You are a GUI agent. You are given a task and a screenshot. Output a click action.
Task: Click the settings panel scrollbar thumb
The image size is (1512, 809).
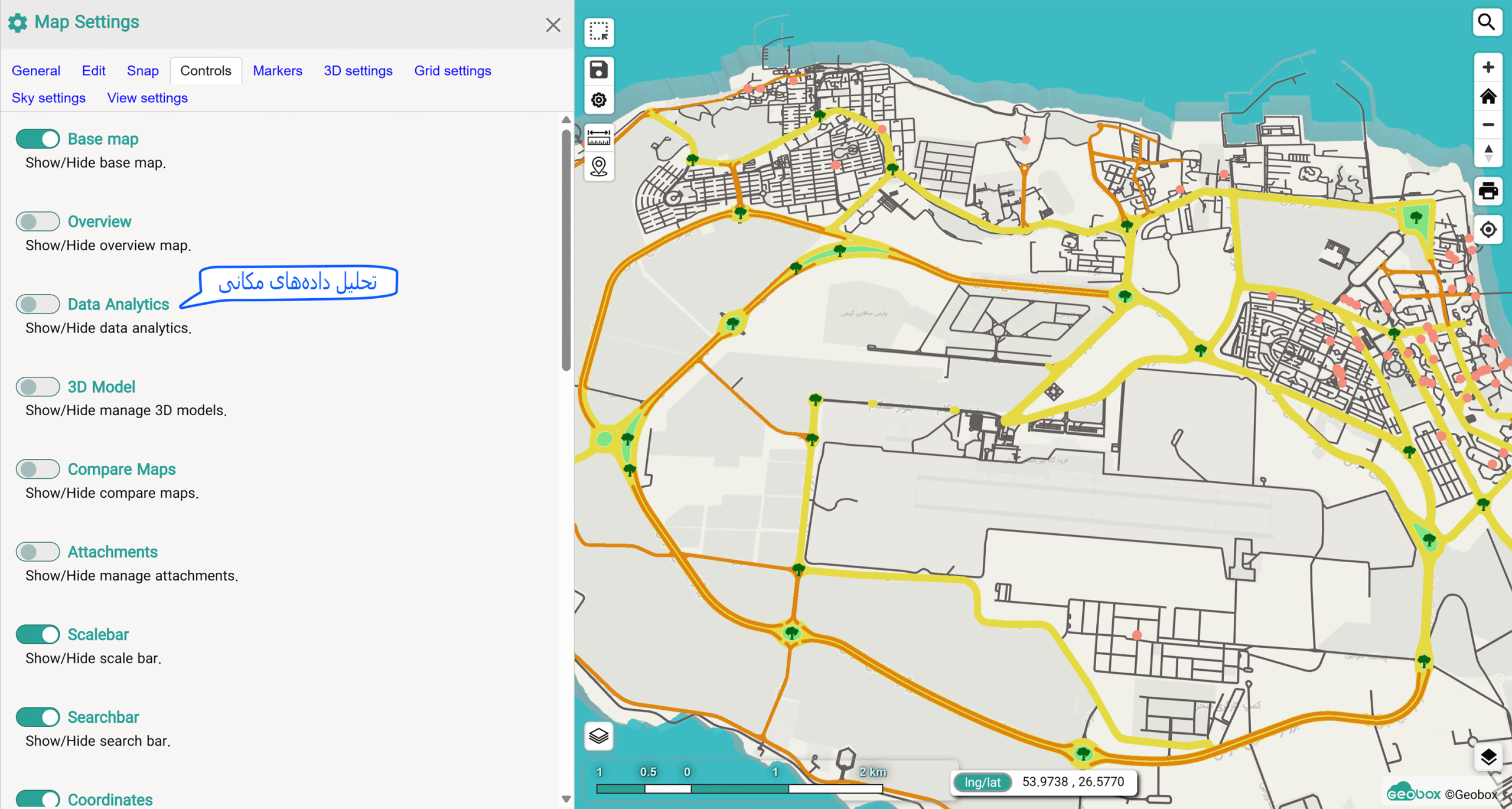[x=566, y=250]
